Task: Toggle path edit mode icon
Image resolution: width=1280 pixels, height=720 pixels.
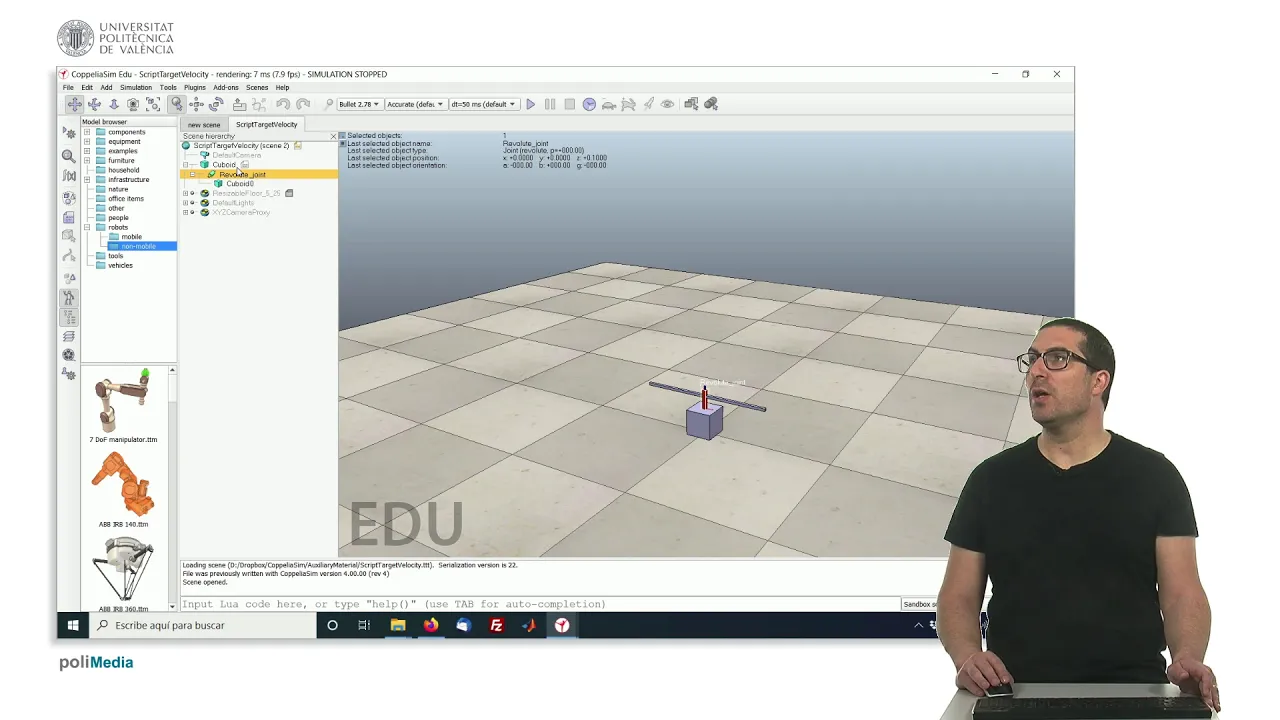Action: (x=69, y=257)
